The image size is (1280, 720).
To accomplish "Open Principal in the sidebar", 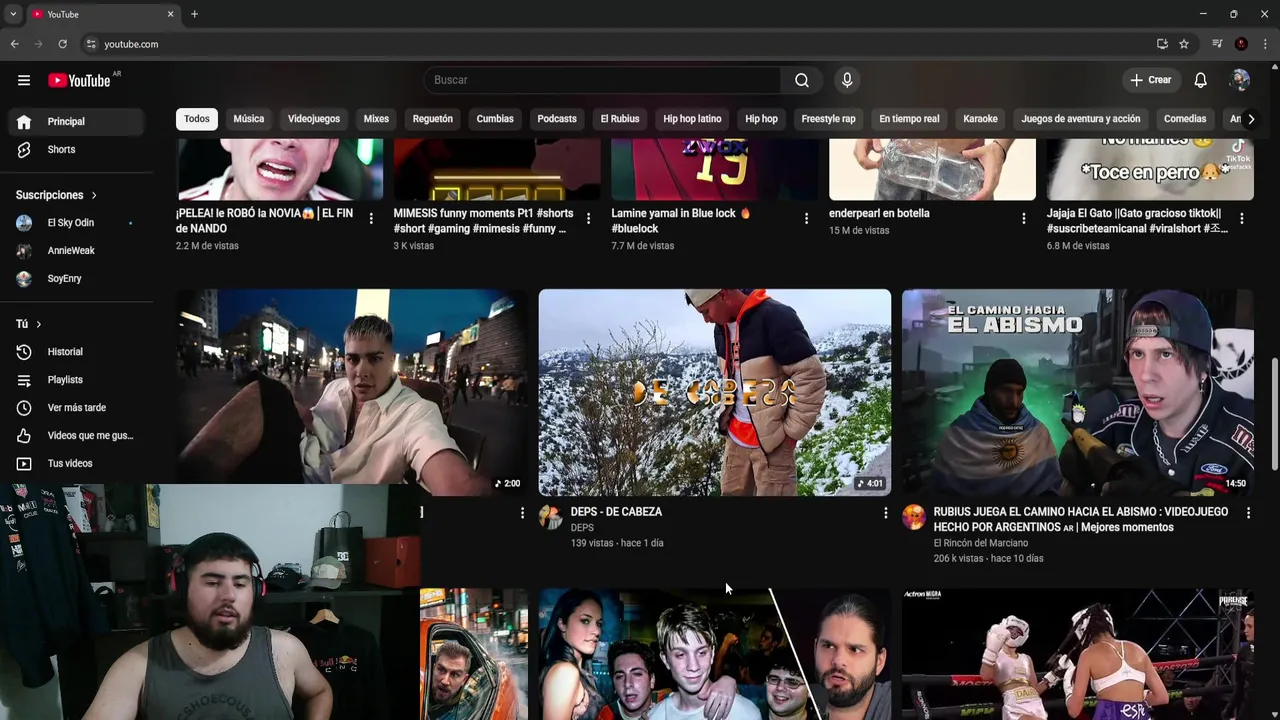I will [78, 122].
